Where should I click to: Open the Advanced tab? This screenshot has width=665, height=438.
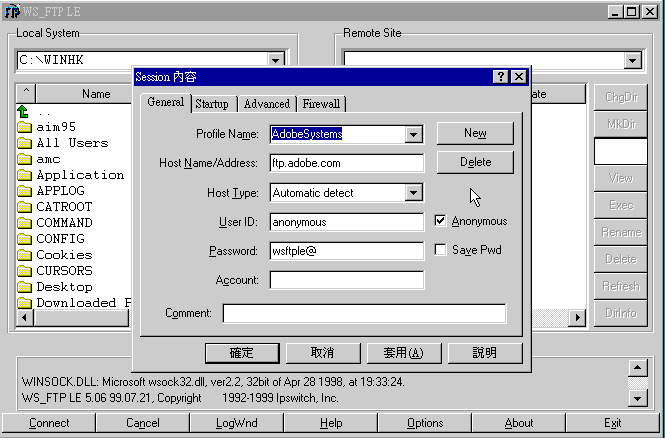pyautogui.click(x=267, y=104)
